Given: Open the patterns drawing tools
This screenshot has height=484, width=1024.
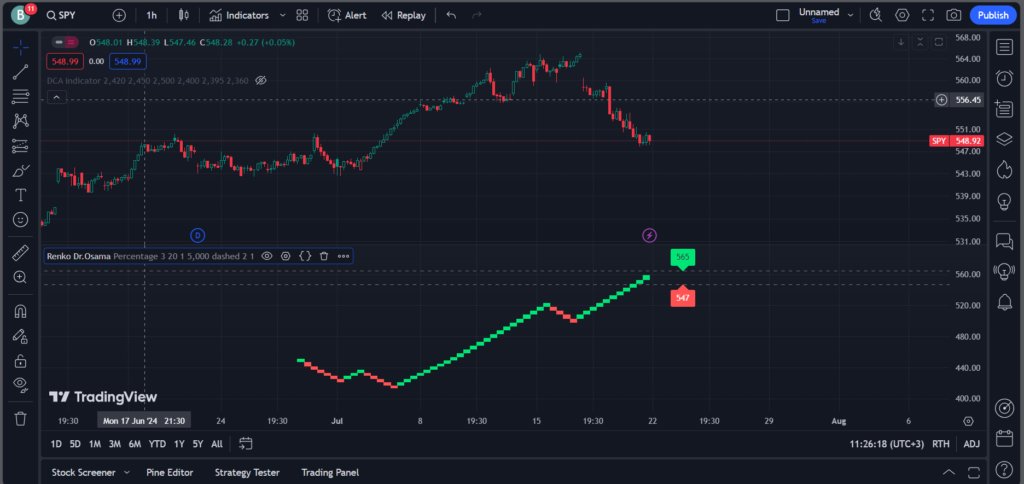Looking at the screenshot, I should (x=21, y=121).
